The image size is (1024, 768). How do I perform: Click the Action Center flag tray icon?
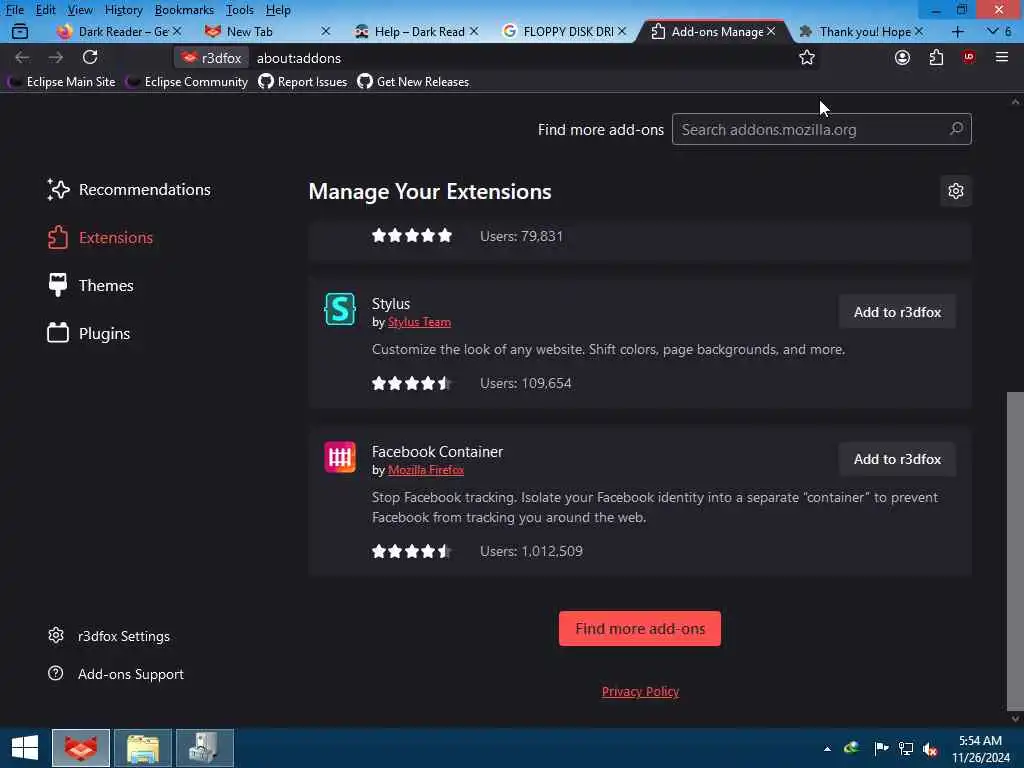pyautogui.click(x=881, y=748)
